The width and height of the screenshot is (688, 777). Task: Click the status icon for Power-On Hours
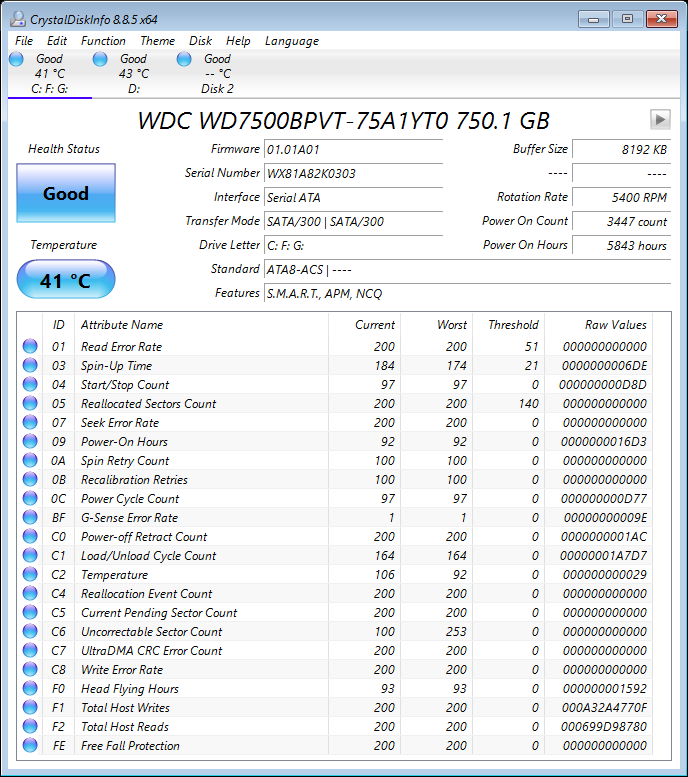click(x=30, y=441)
